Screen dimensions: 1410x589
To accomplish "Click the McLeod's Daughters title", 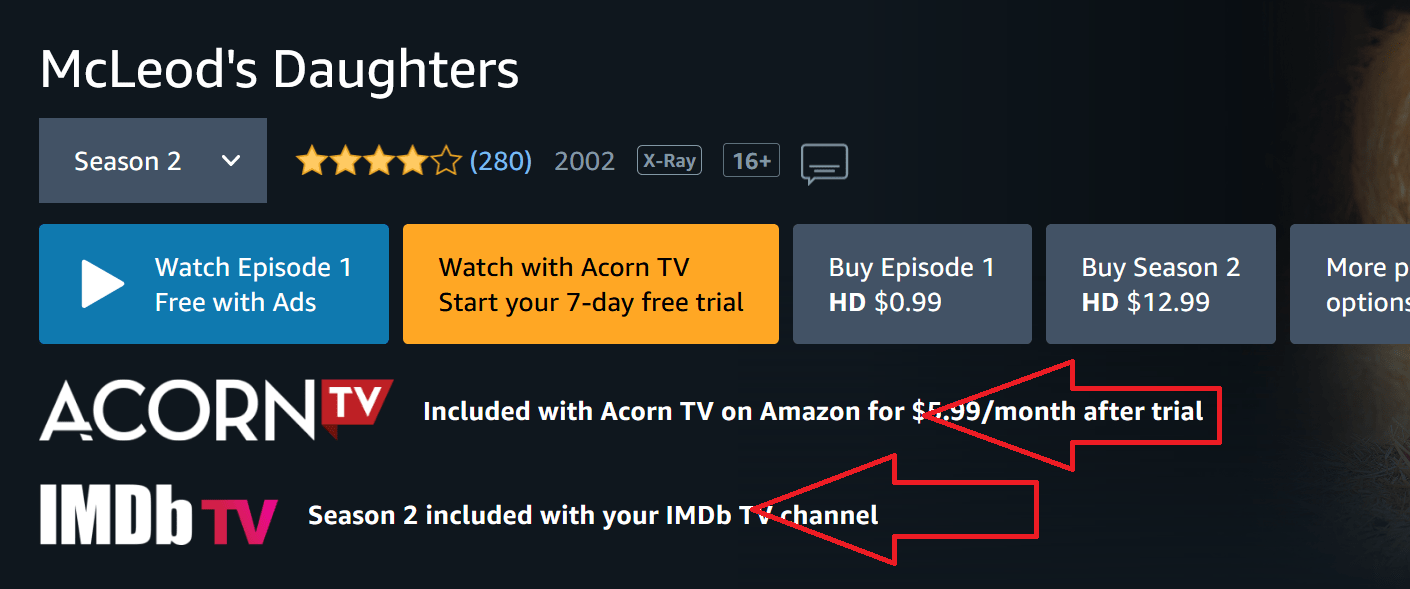I will 280,67.
